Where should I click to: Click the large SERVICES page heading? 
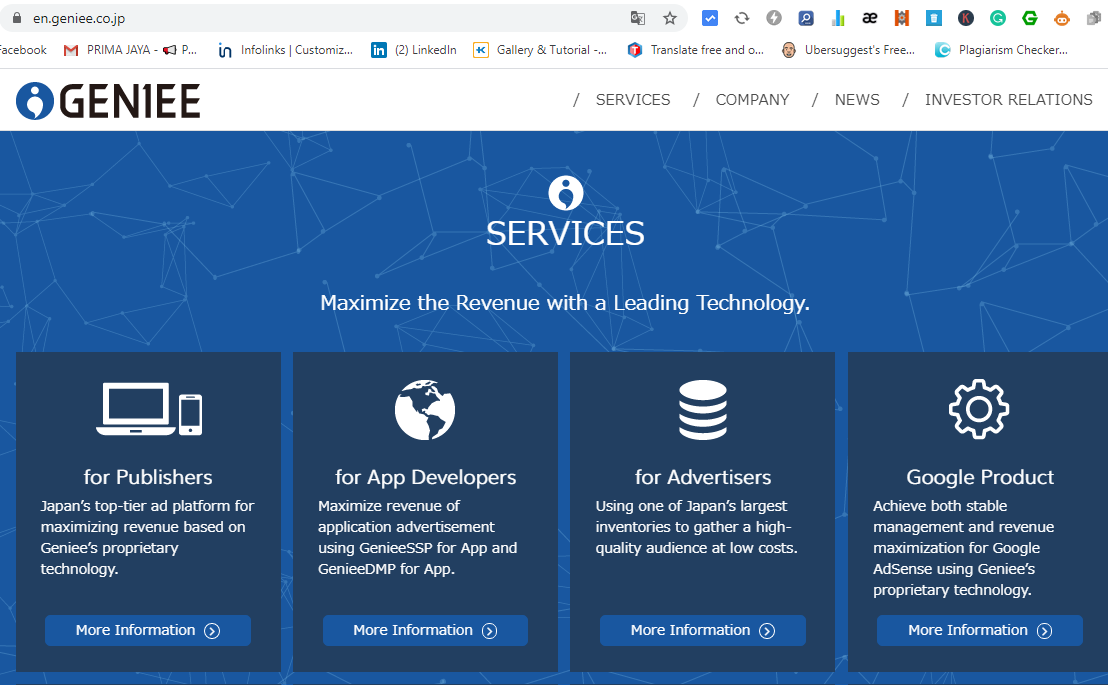(565, 234)
